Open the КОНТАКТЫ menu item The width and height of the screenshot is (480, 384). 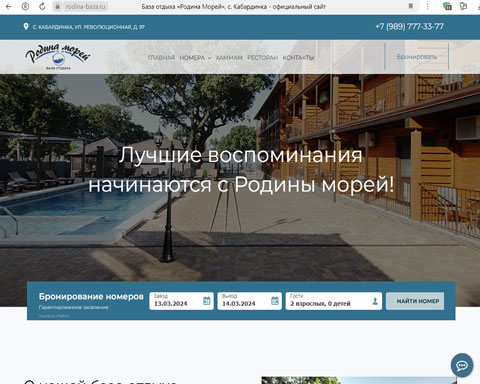[x=298, y=58]
